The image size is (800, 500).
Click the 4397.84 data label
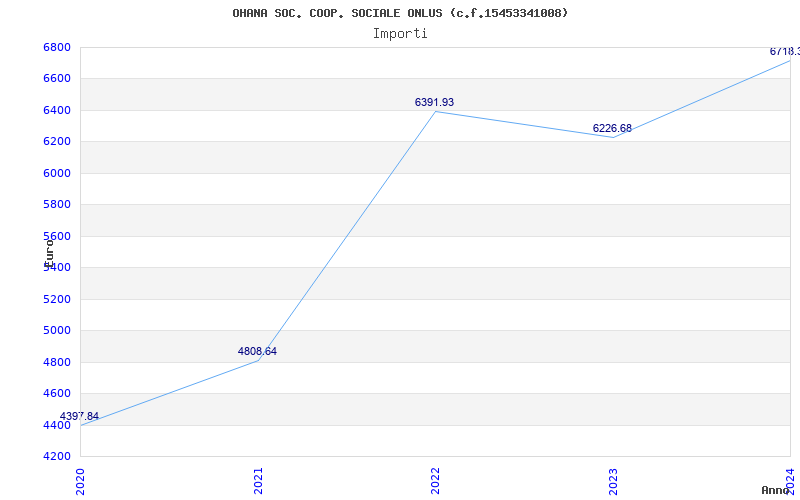(x=79, y=416)
